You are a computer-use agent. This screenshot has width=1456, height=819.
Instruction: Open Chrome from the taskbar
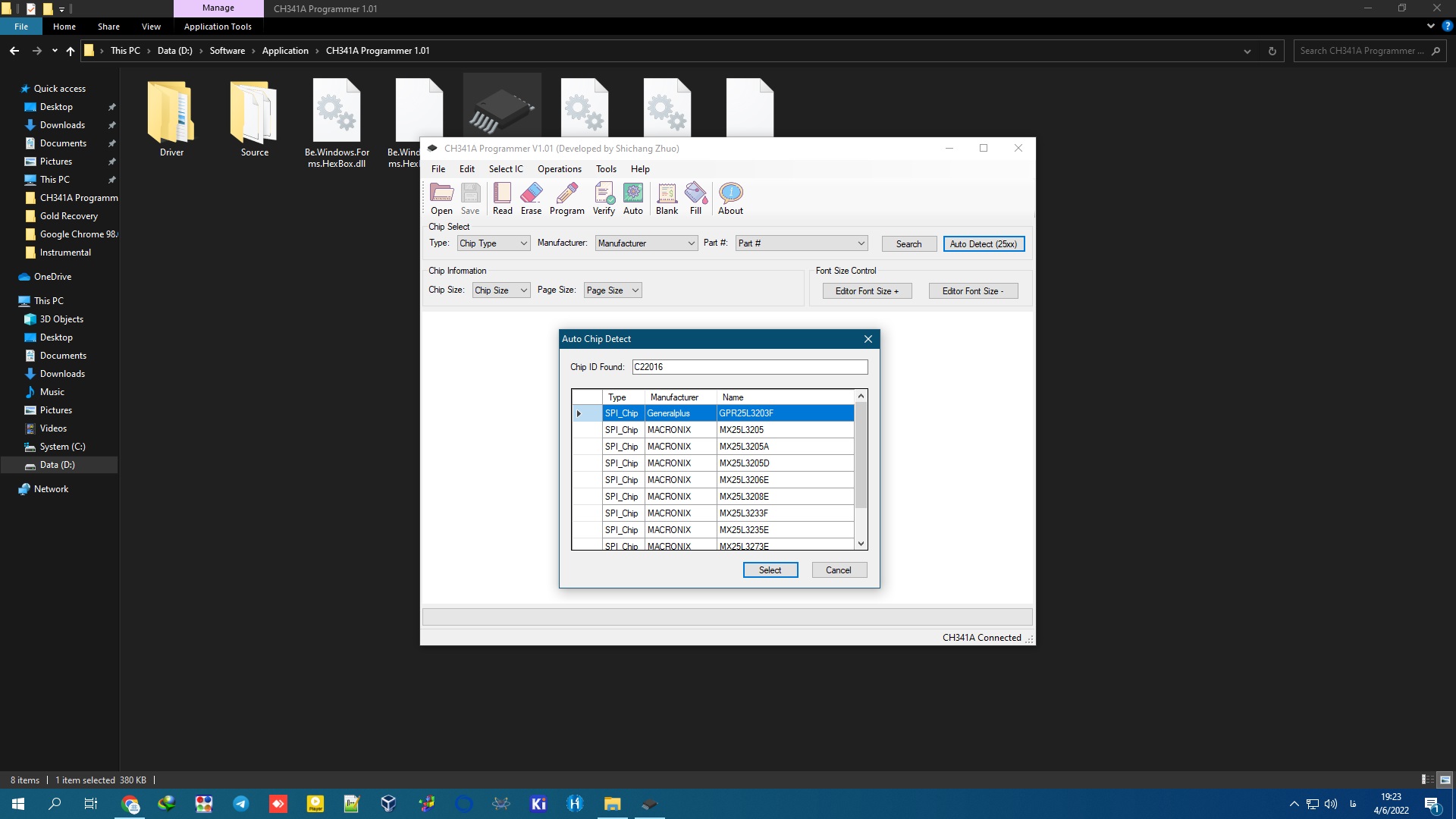pyautogui.click(x=130, y=804)
